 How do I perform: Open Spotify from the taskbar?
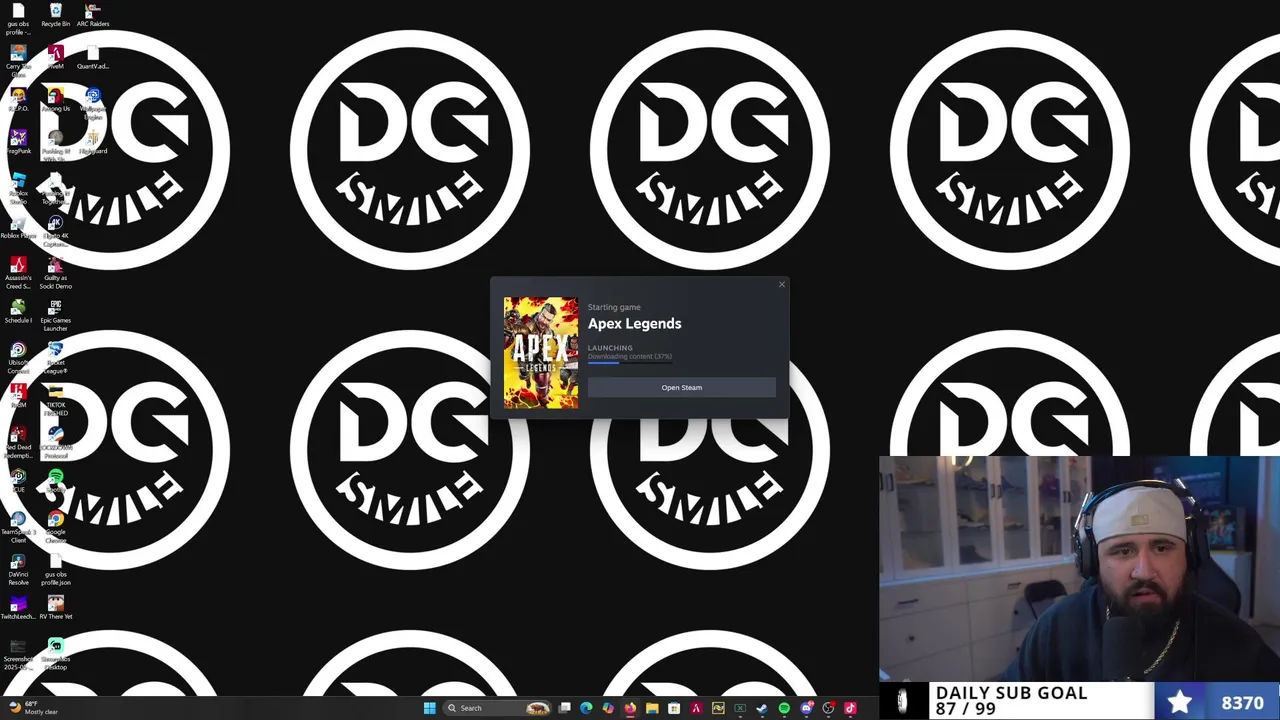[x=784, y=708]
